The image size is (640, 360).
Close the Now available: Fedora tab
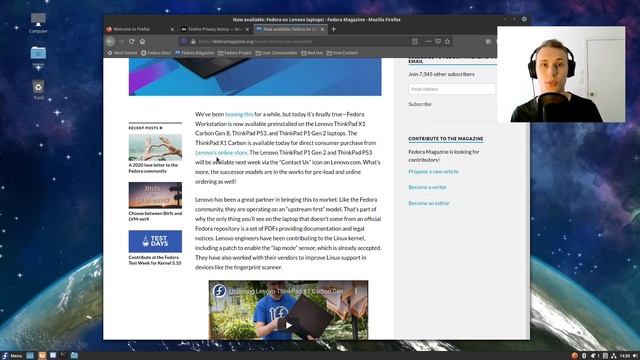click(322, 29)
